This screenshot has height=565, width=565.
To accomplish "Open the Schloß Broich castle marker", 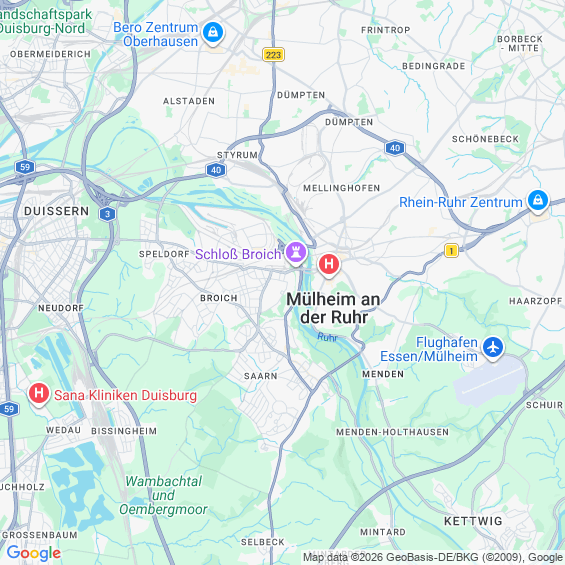I will point(296,253).
